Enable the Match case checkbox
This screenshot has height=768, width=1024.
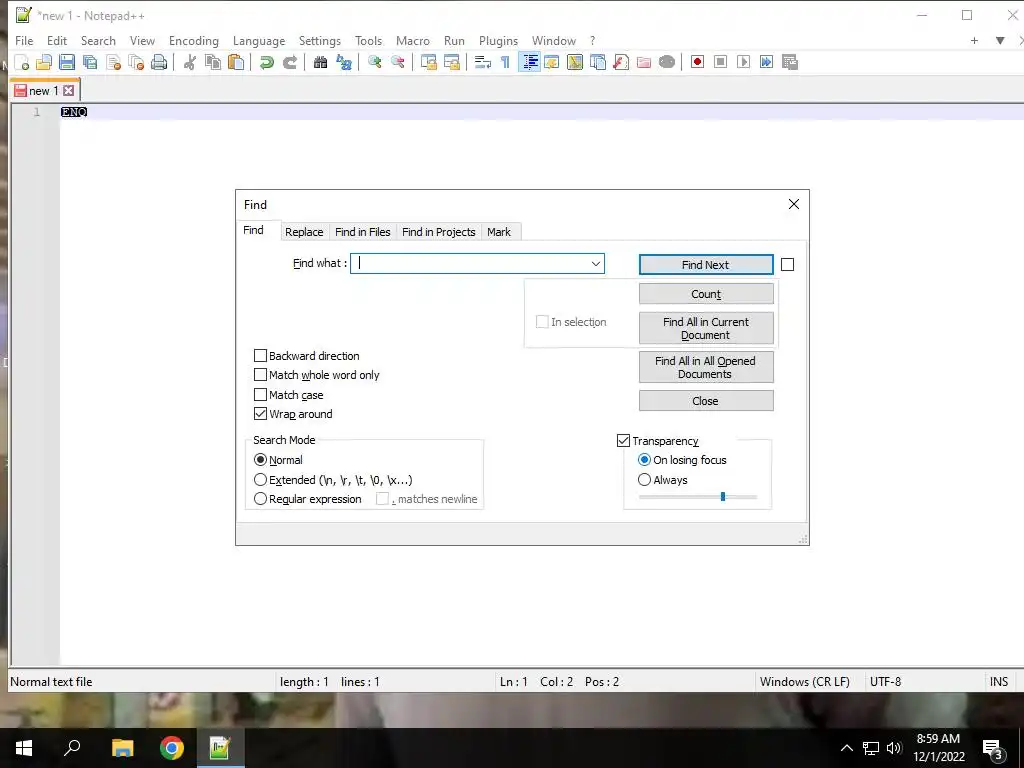[x=260, y=394]
